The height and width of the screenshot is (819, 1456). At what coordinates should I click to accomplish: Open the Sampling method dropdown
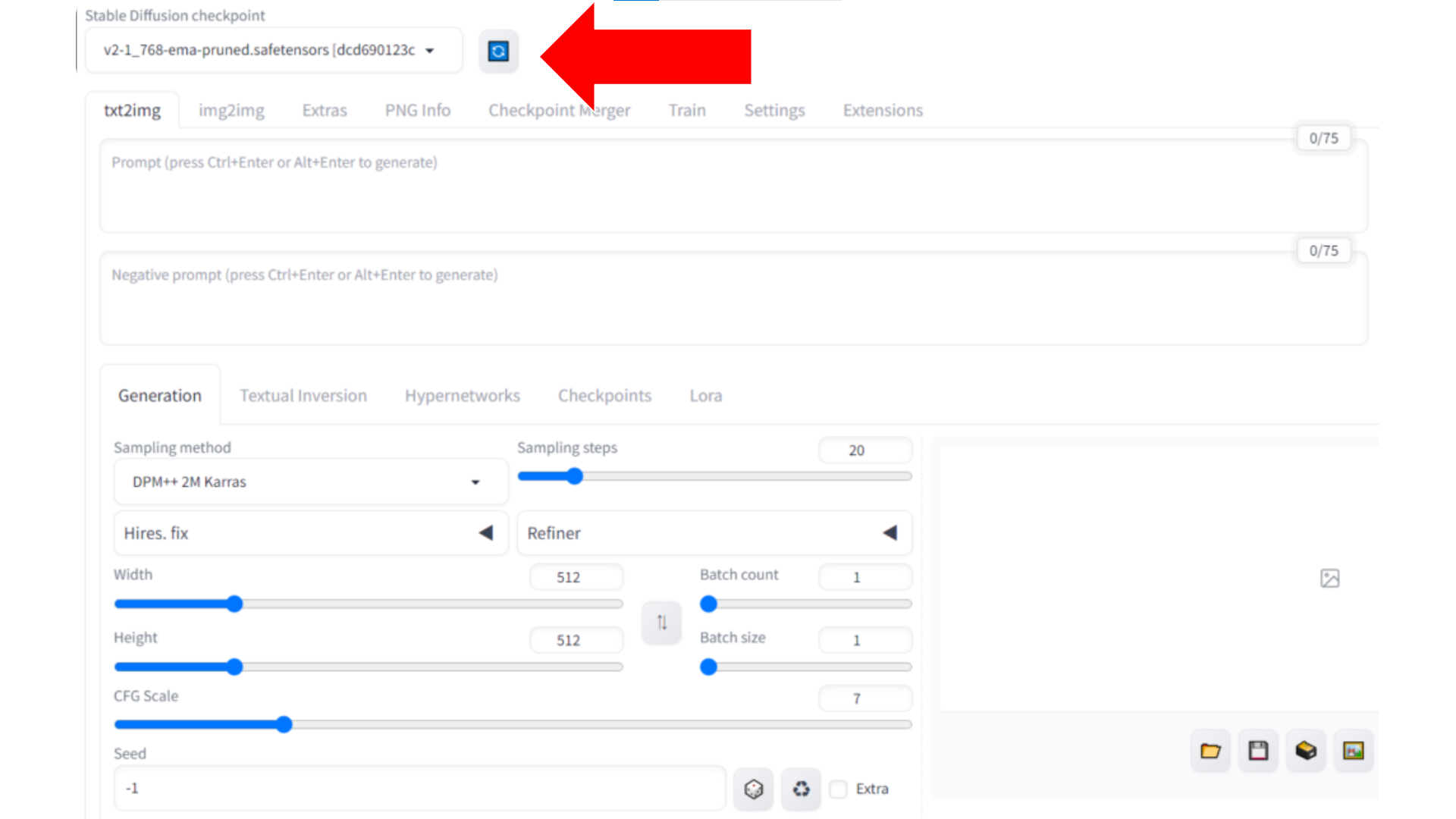tap(310, 482)
